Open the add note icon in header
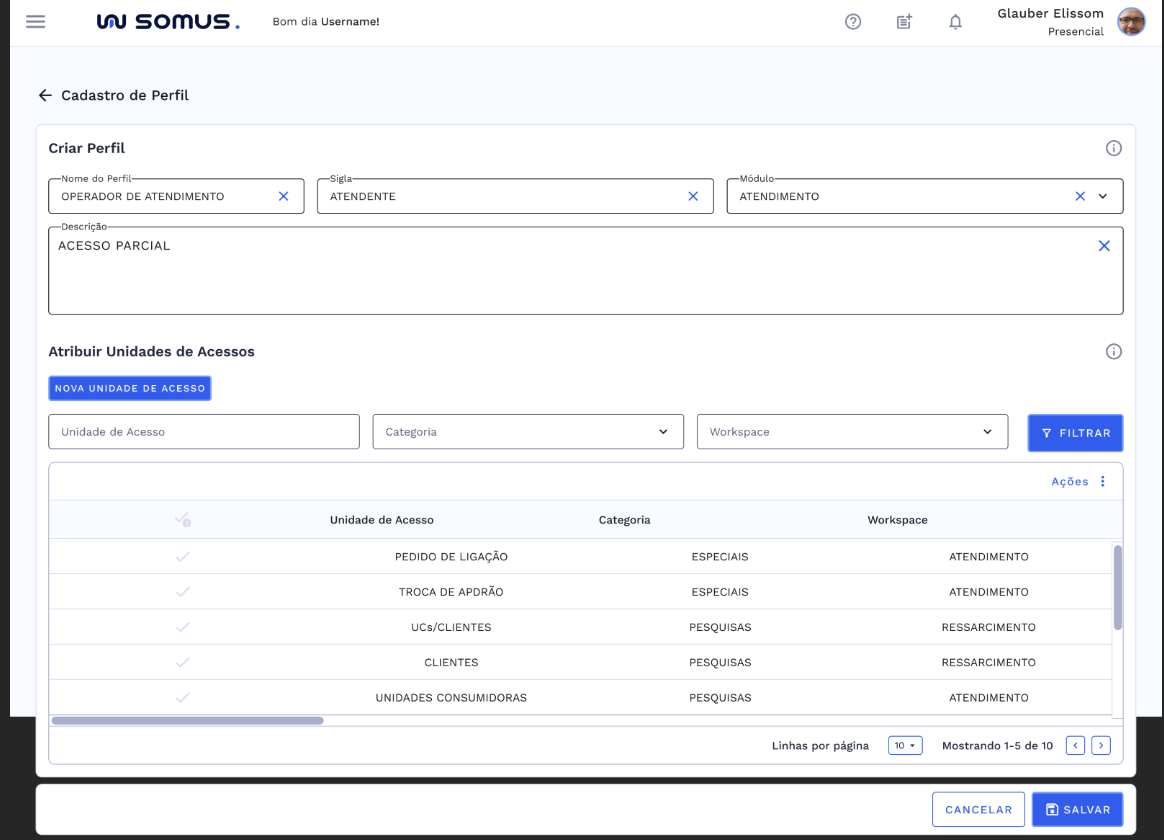Screen dimensions: 1164x840 pos(904,21)
